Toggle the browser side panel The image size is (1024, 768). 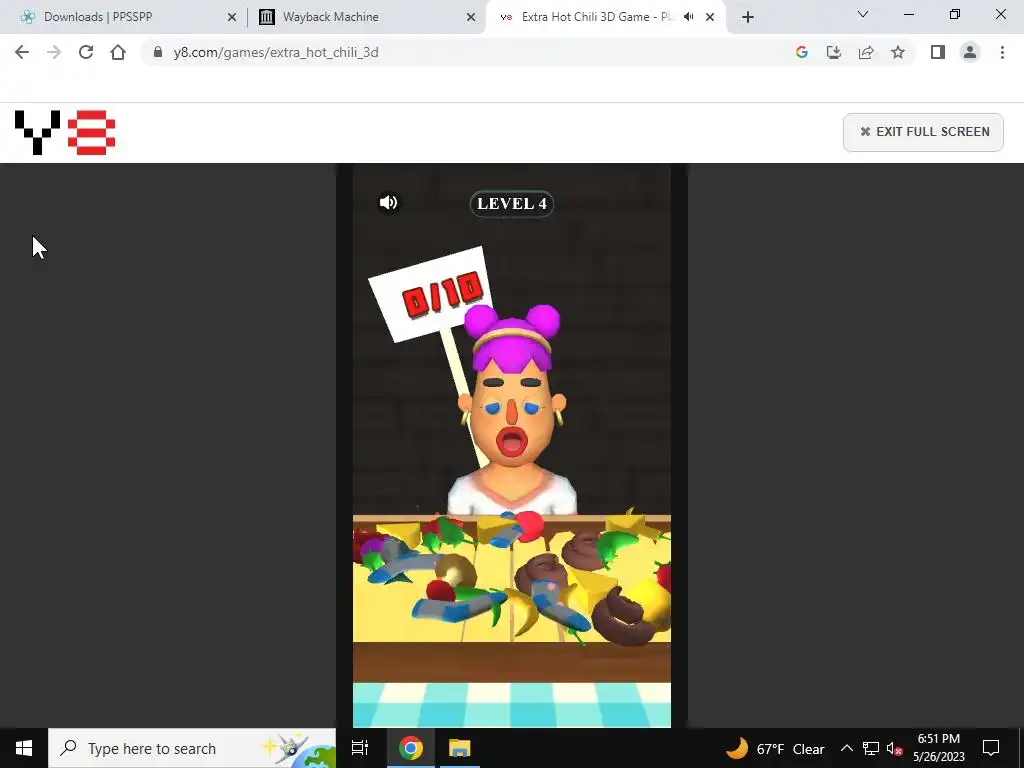click(x=938, y=52)
